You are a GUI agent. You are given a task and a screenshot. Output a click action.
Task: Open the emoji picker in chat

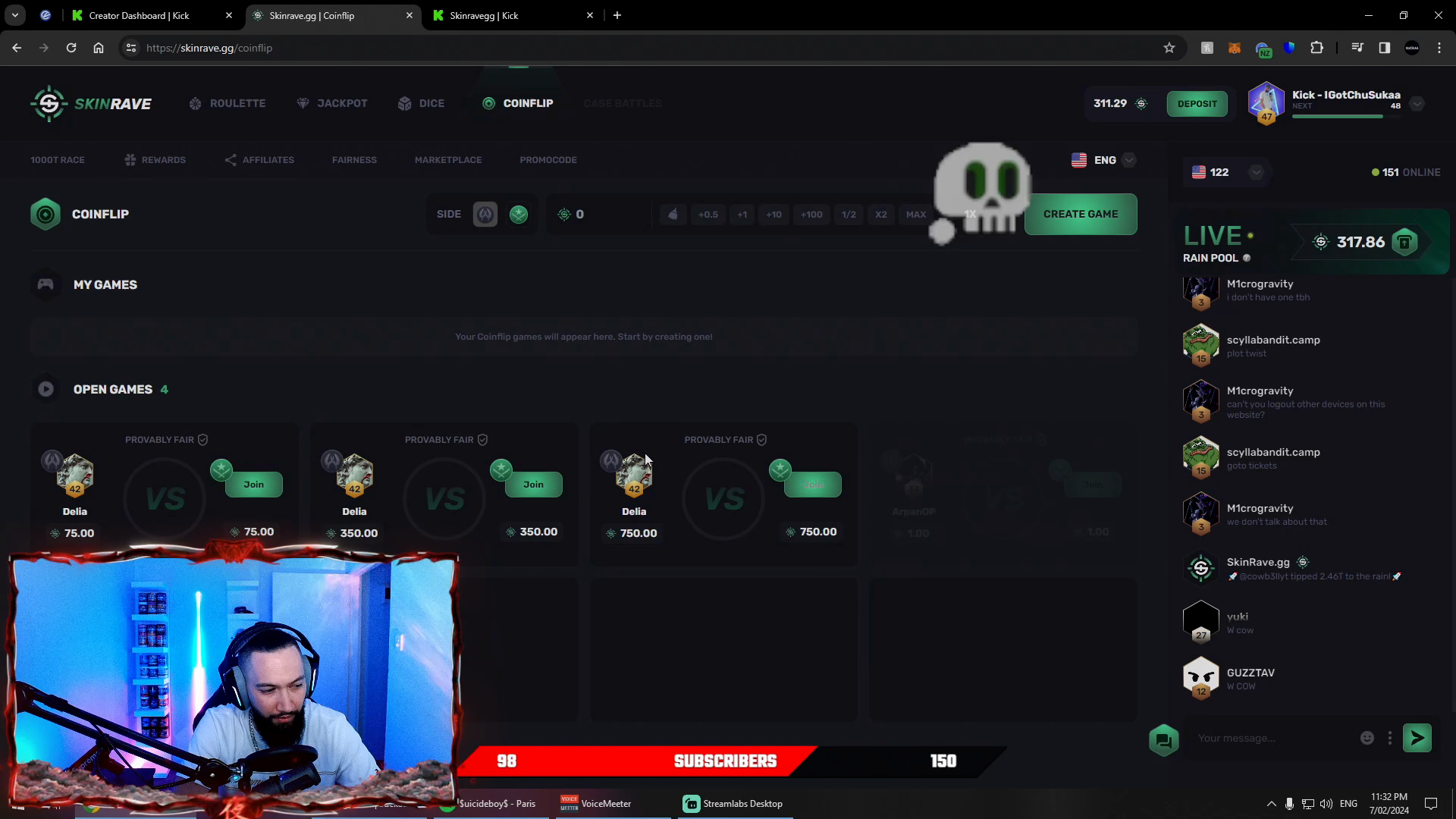point(1367,739)
